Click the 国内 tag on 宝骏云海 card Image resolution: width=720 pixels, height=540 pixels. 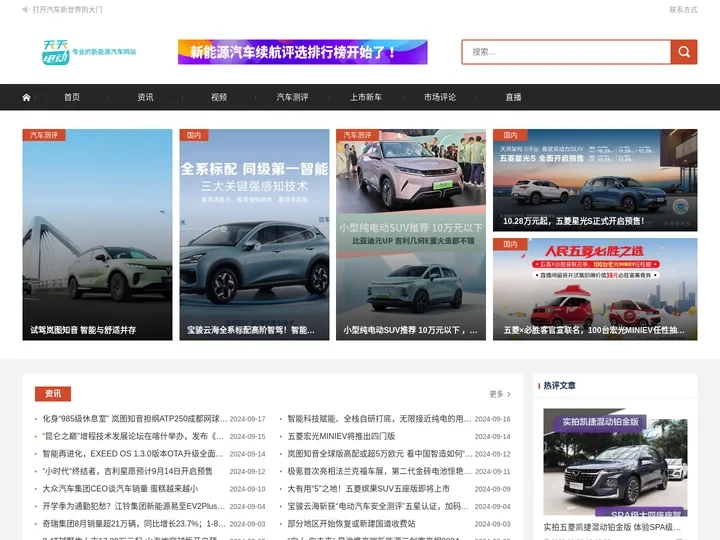tap(194, 135)
